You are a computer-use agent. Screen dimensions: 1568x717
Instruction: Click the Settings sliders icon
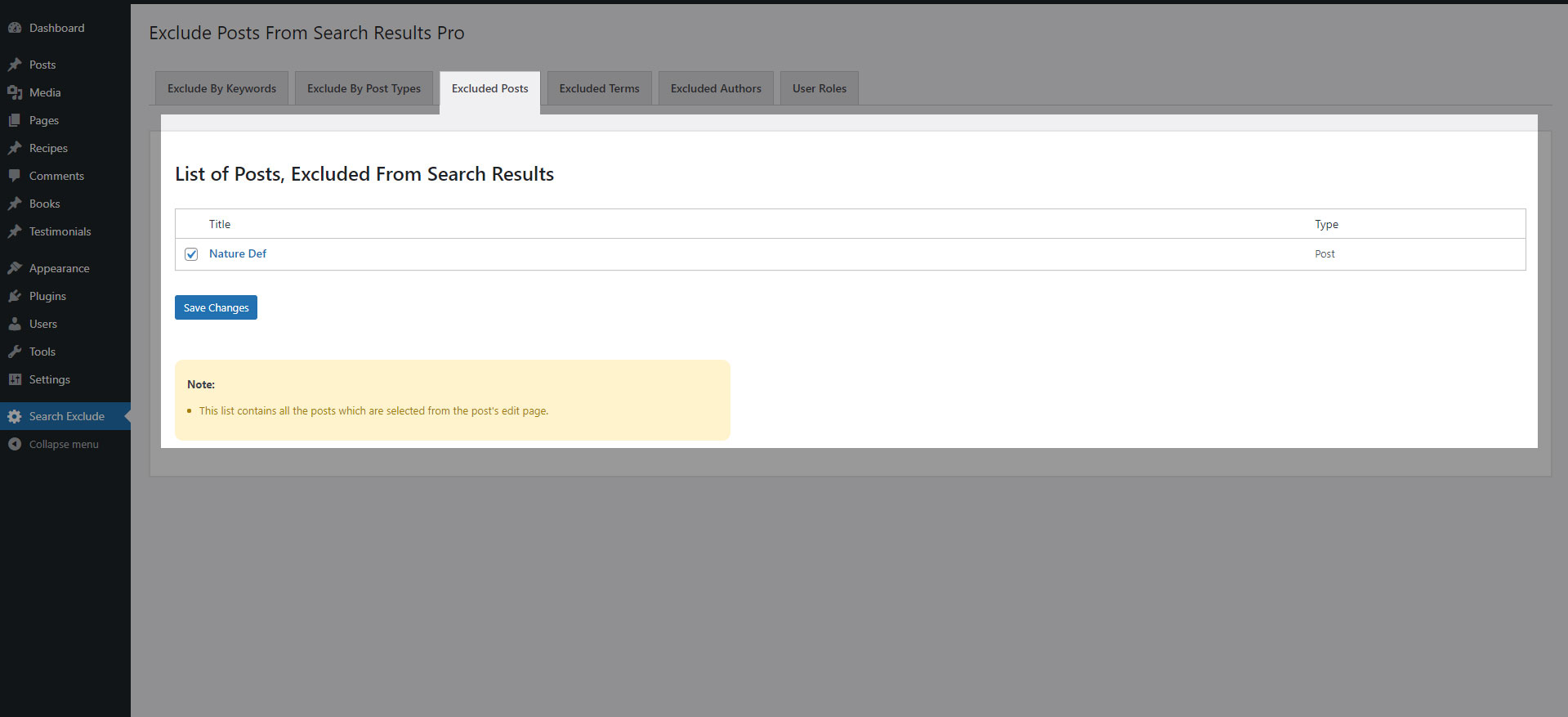click(15, 379)
